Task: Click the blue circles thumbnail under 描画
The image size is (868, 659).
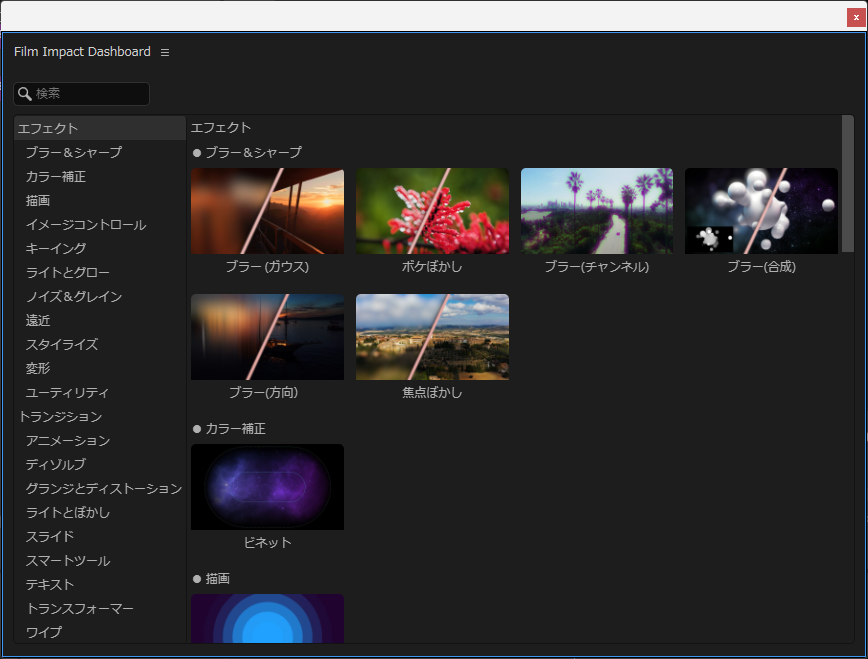Action: [267, 619]
